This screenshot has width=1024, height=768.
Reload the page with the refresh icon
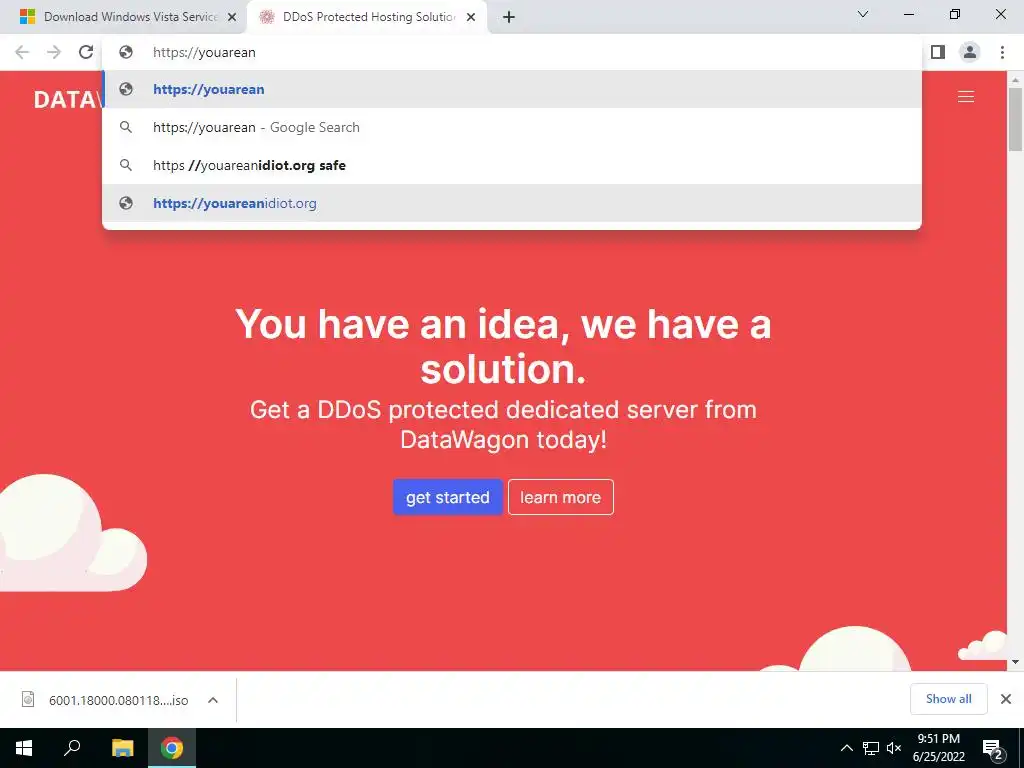(x=86, y=52)
